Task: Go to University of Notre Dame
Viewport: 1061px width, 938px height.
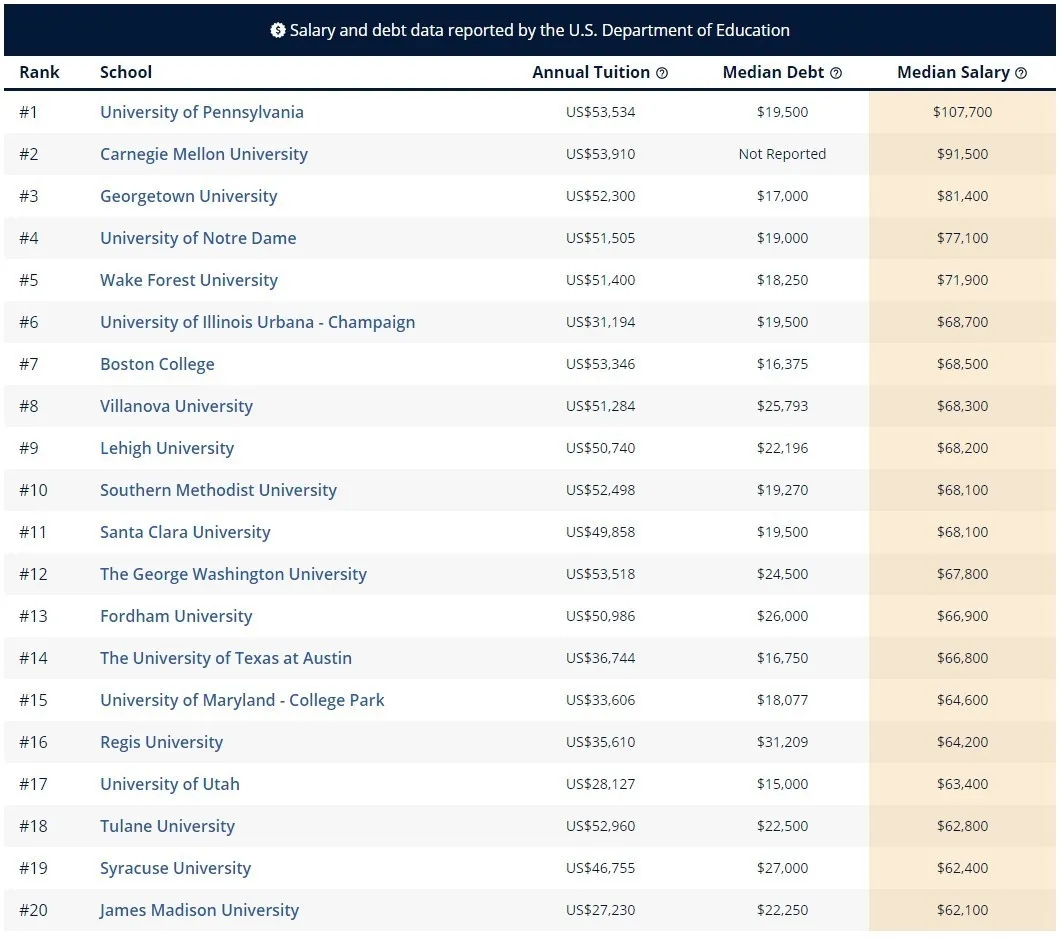Action: click(x=198, y=238)
